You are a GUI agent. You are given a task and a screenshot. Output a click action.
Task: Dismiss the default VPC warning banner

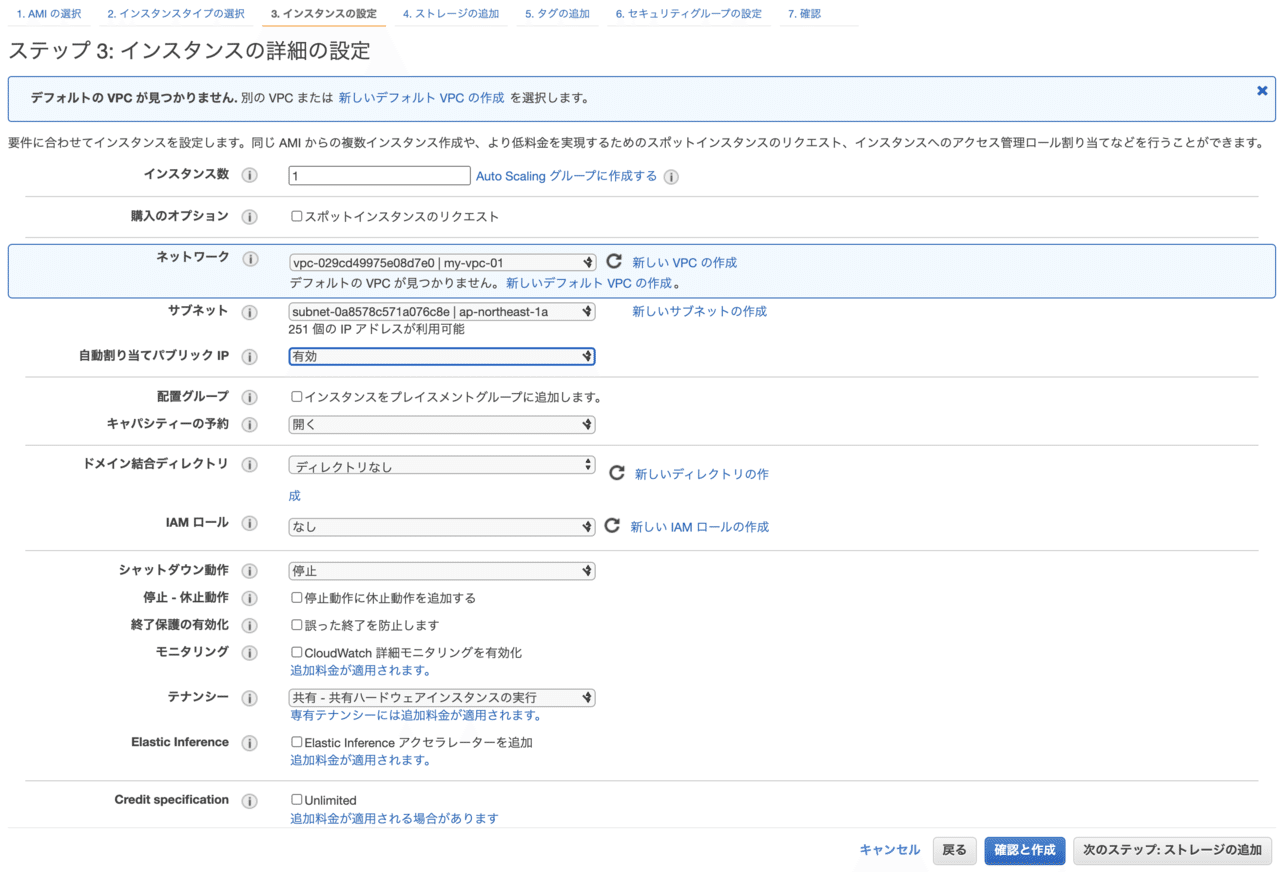(x=1262, y=91)
